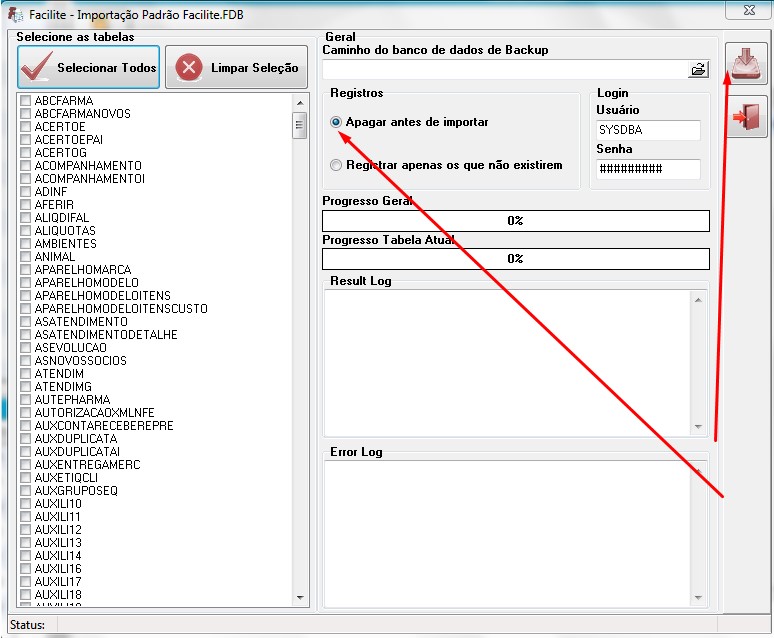
Task: Open the backup database folder browse icon
Action: [698, 69]
